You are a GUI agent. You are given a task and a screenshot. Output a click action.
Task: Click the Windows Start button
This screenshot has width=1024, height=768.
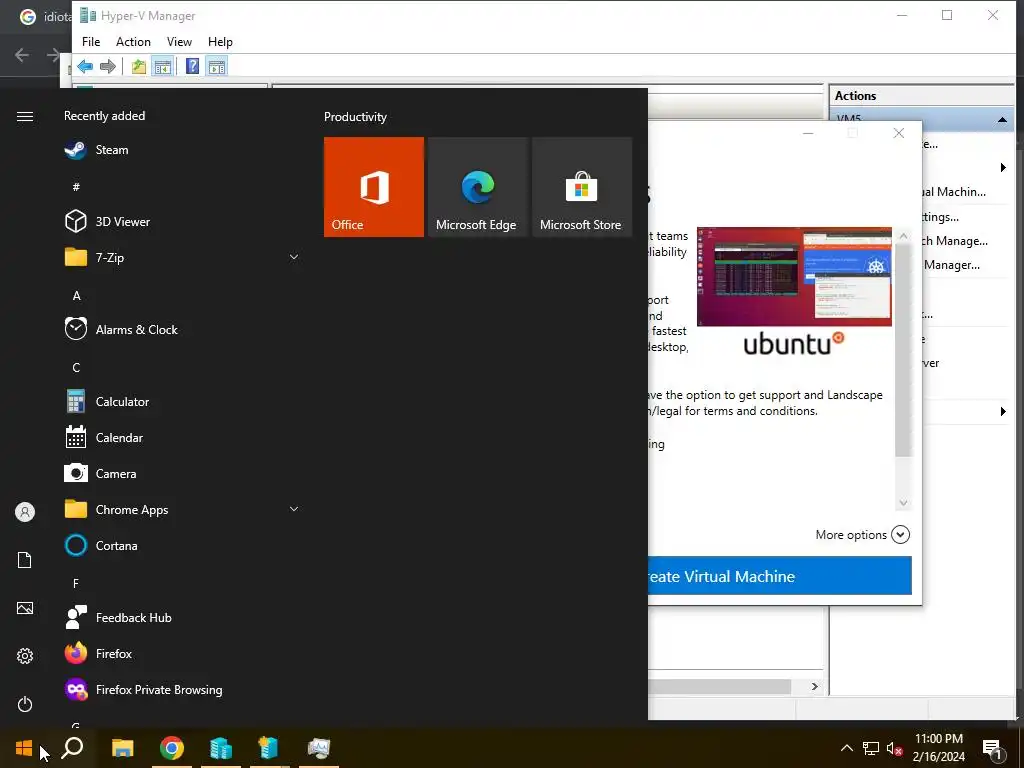coord(24,748)
